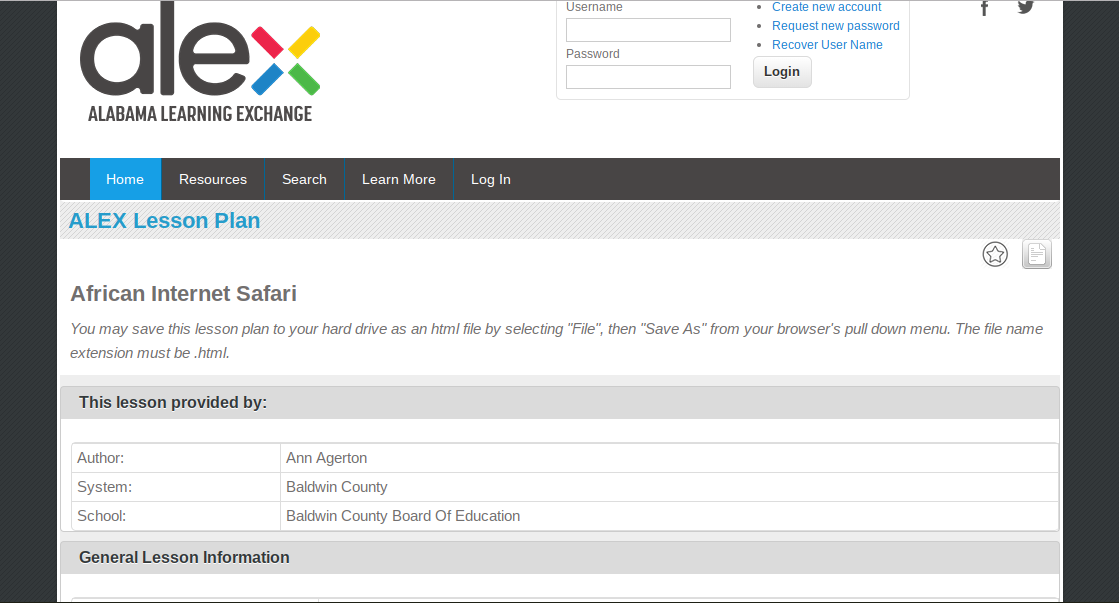Click the document print icon
This screenshot has height=603, width=1119.
click(x=1037, y=255)
